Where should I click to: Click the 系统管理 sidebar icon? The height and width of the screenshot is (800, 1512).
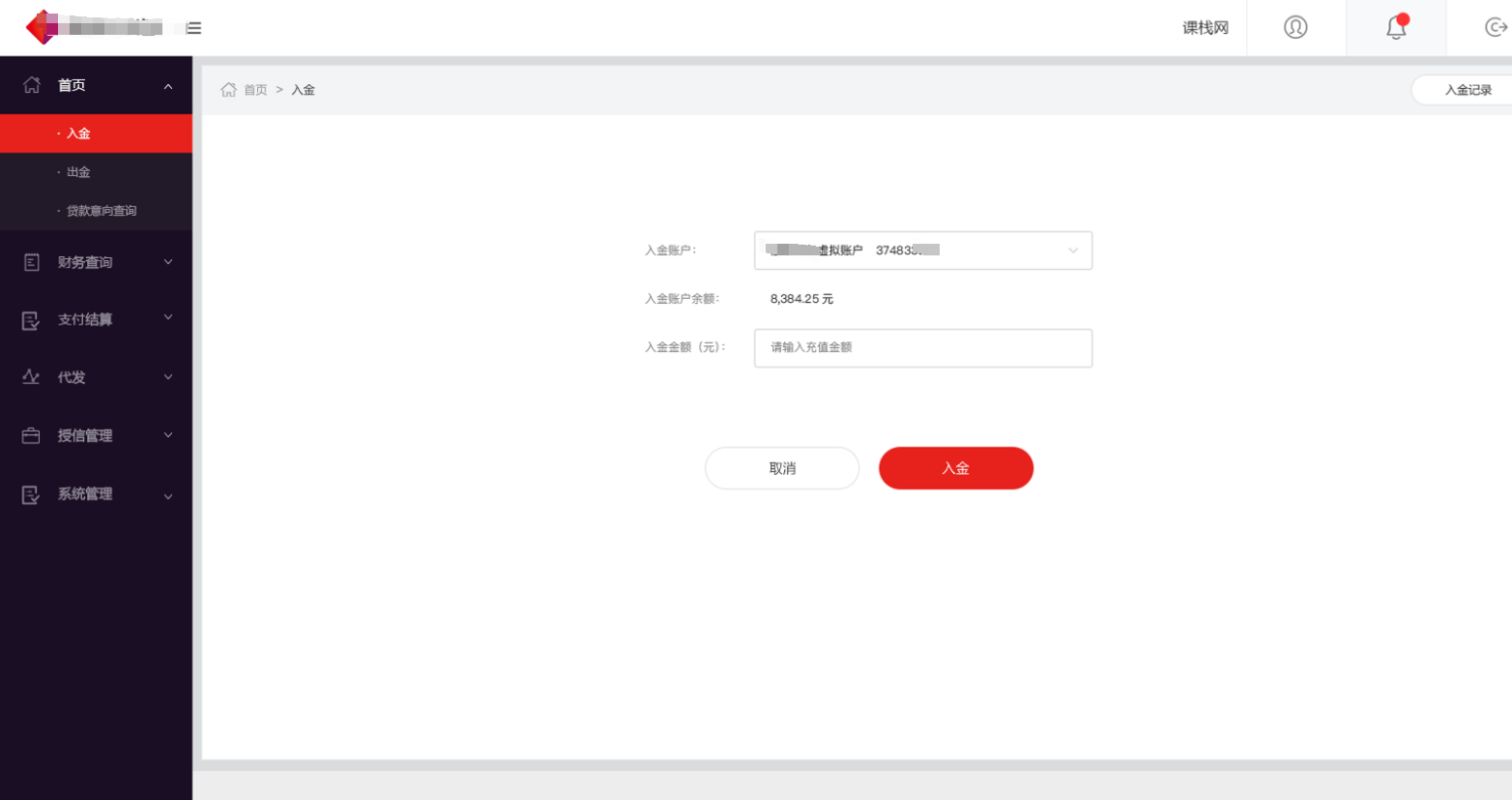pos(31,494)
